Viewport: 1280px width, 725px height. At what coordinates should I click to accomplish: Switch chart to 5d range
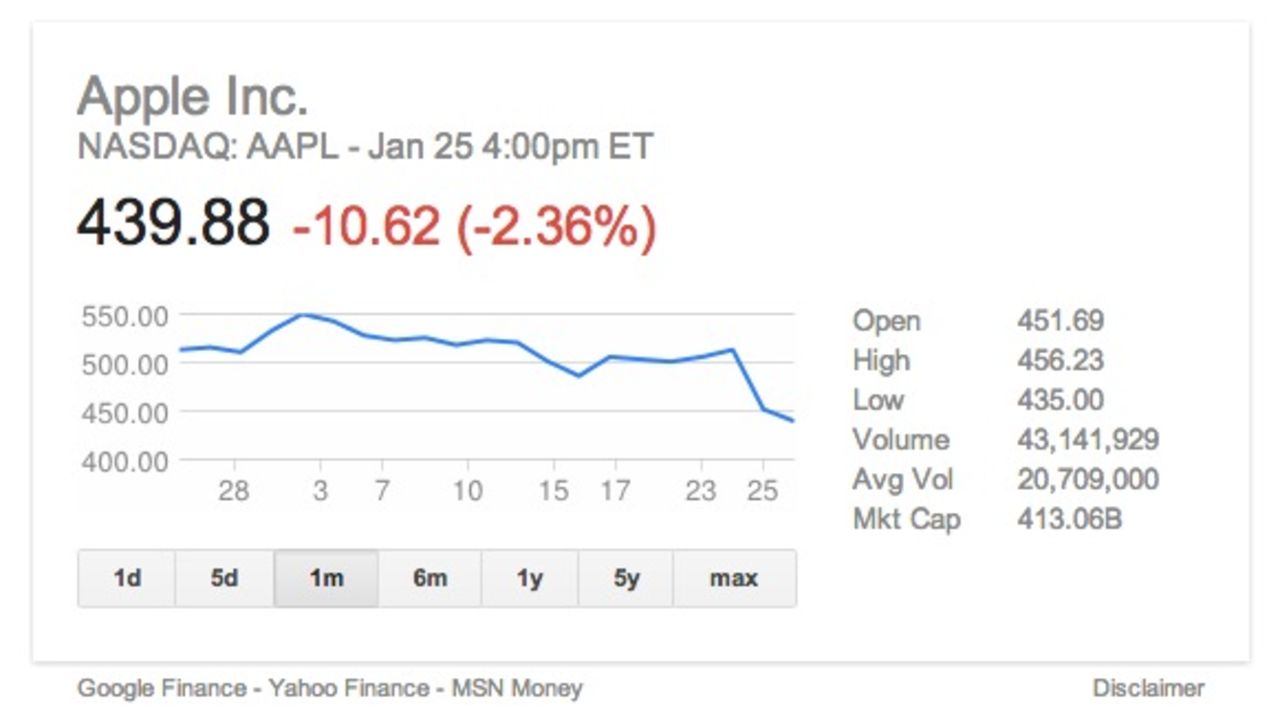point(225,578)
